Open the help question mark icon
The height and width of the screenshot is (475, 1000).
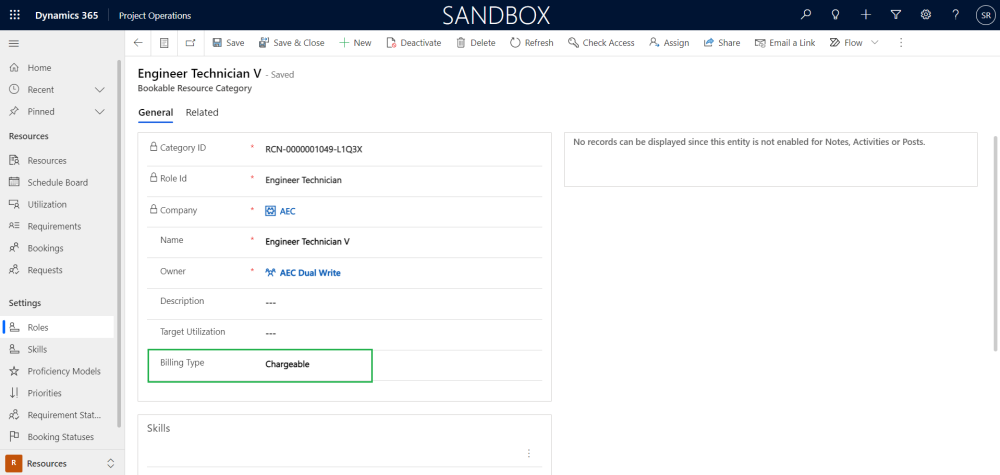pyautogui.click(x=955, y=15)
